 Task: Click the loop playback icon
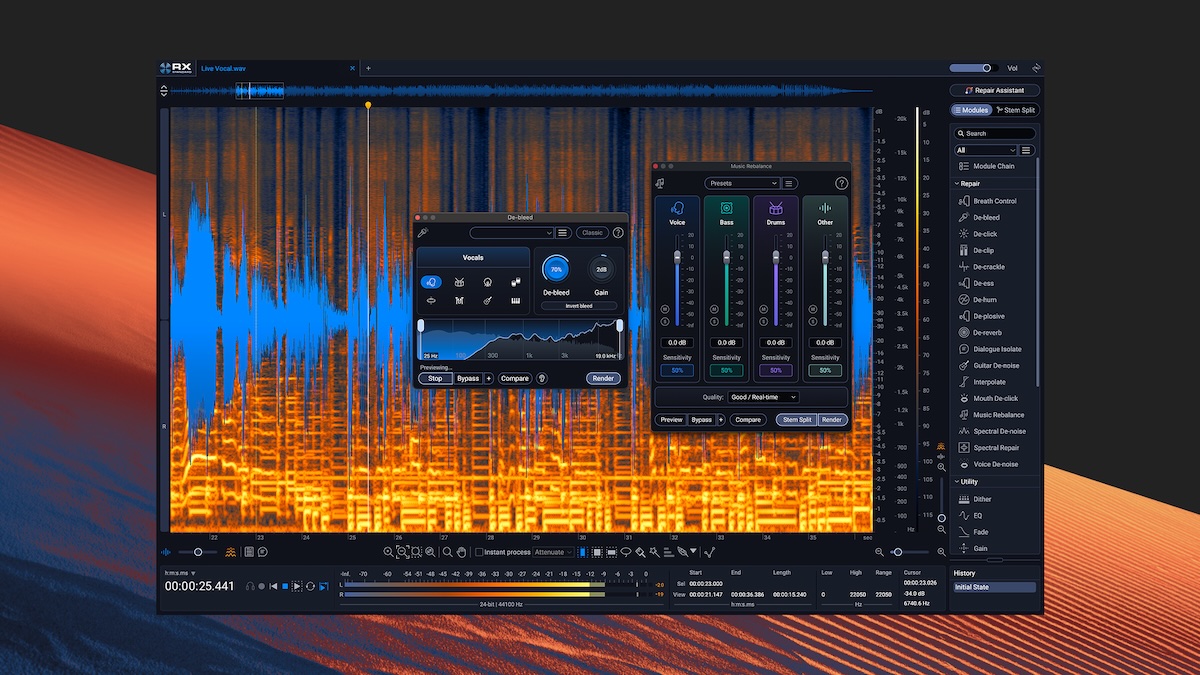[x=310, y=586]
